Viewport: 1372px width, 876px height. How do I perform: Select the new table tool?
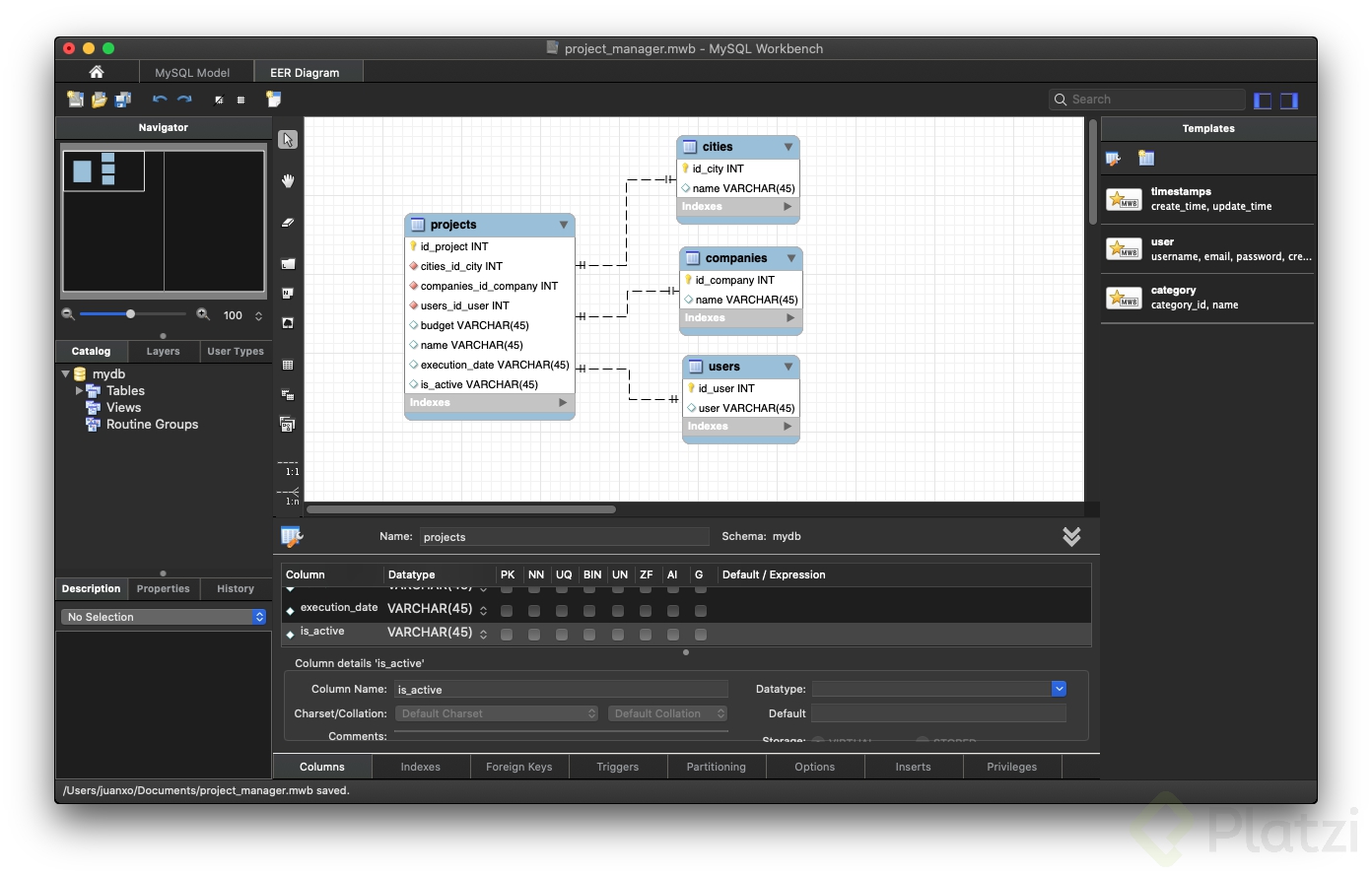tap(288, 365)
